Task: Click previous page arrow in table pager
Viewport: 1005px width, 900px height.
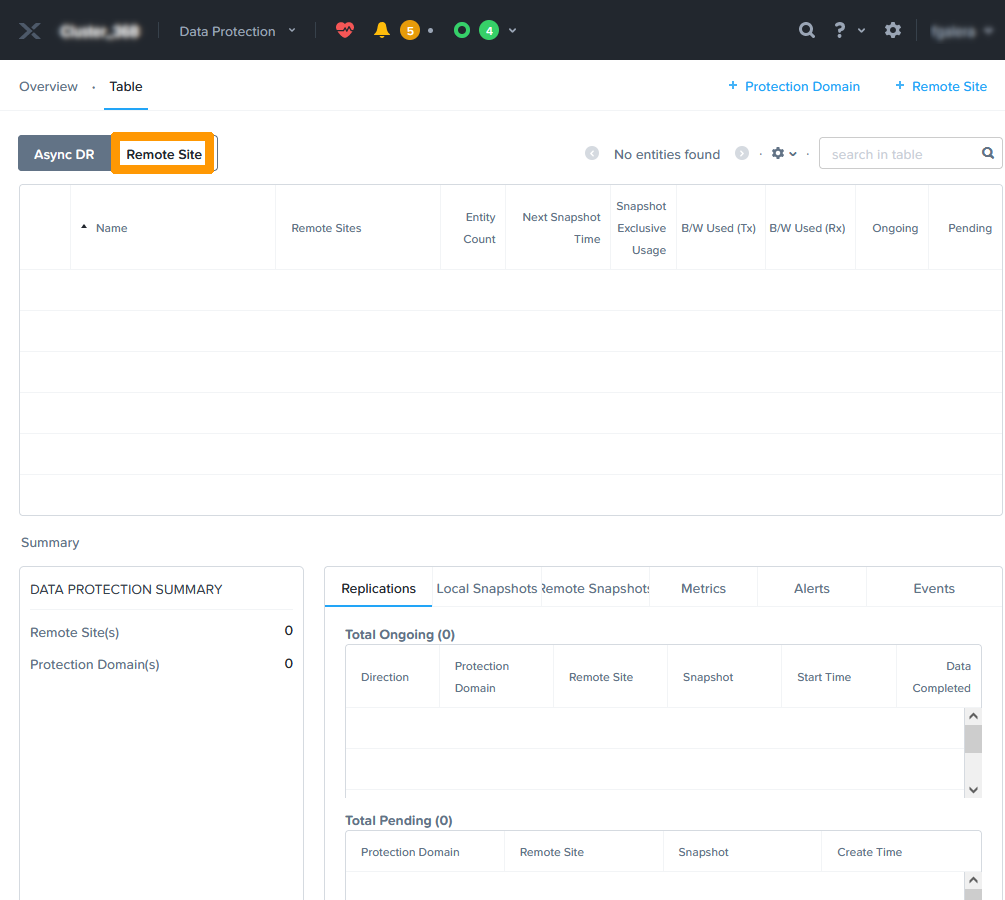Action: tap(592, 154)
